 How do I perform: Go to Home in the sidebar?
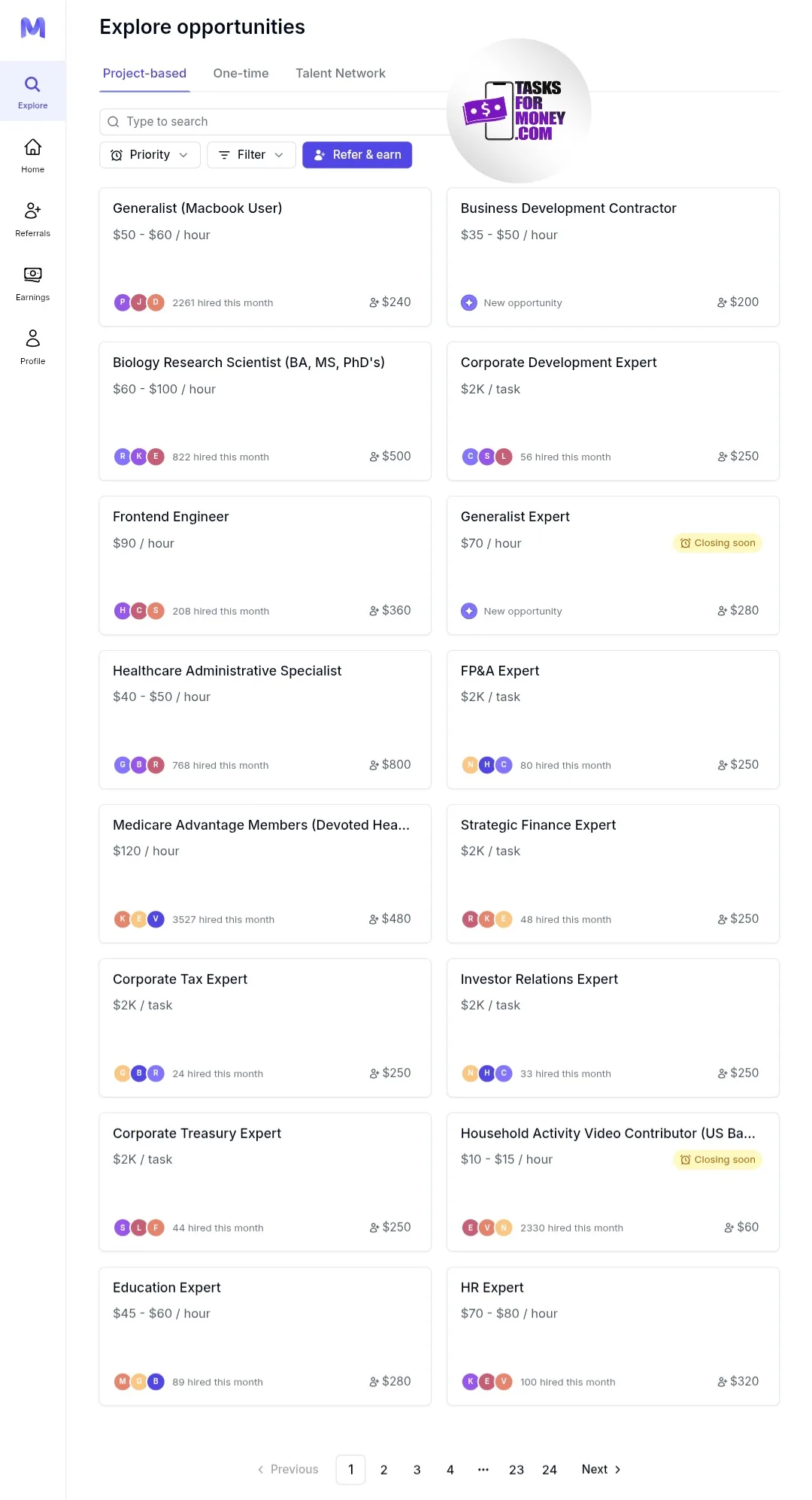pyautogui.click(x=32, y=156)
